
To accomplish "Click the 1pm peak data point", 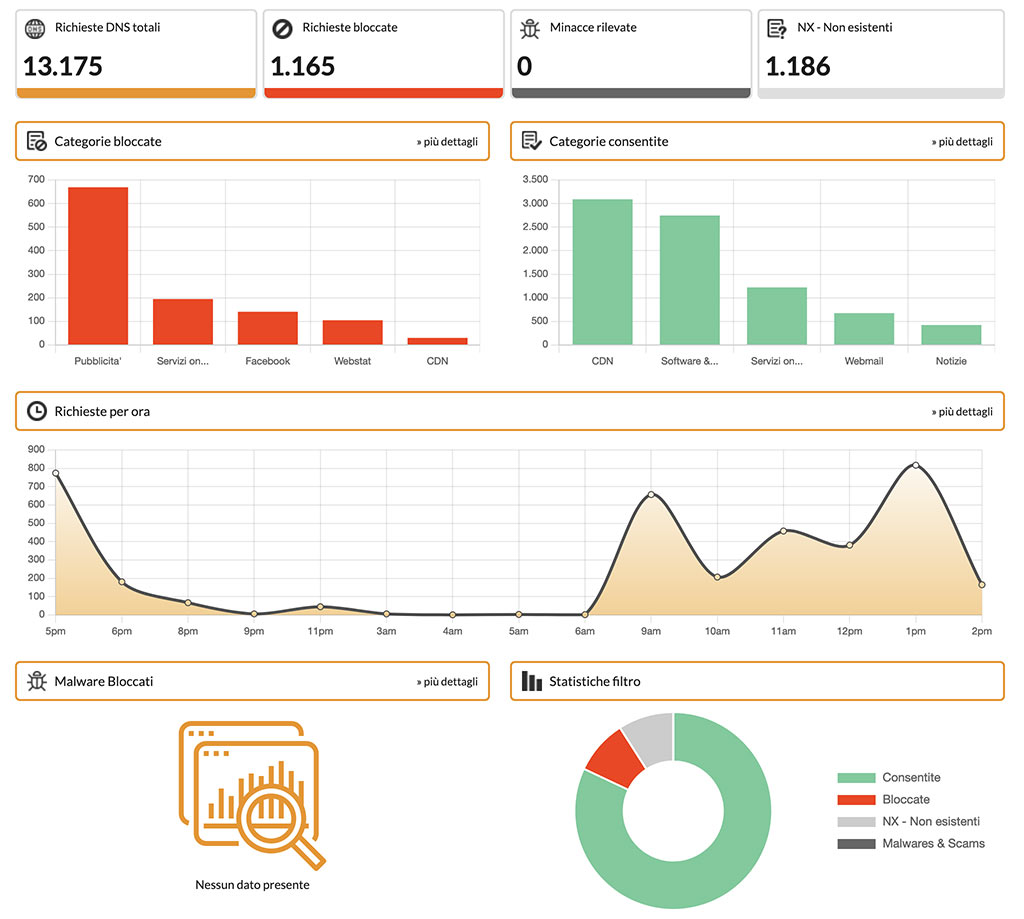I will click(916, 465).
